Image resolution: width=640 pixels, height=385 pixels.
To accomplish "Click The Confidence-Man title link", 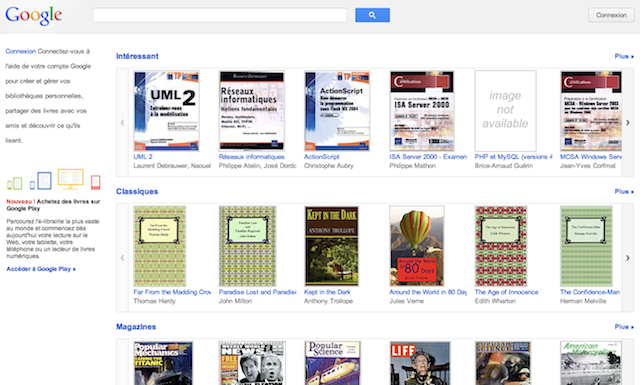I will tap(590, 292).
